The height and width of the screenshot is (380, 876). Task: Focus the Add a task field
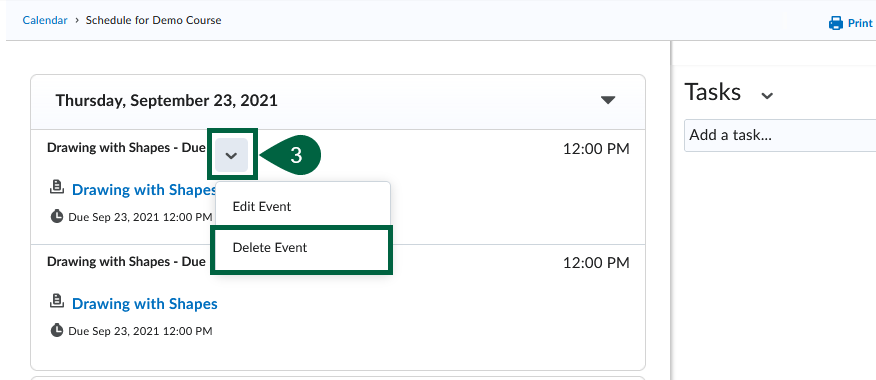[x=780, y=135]
